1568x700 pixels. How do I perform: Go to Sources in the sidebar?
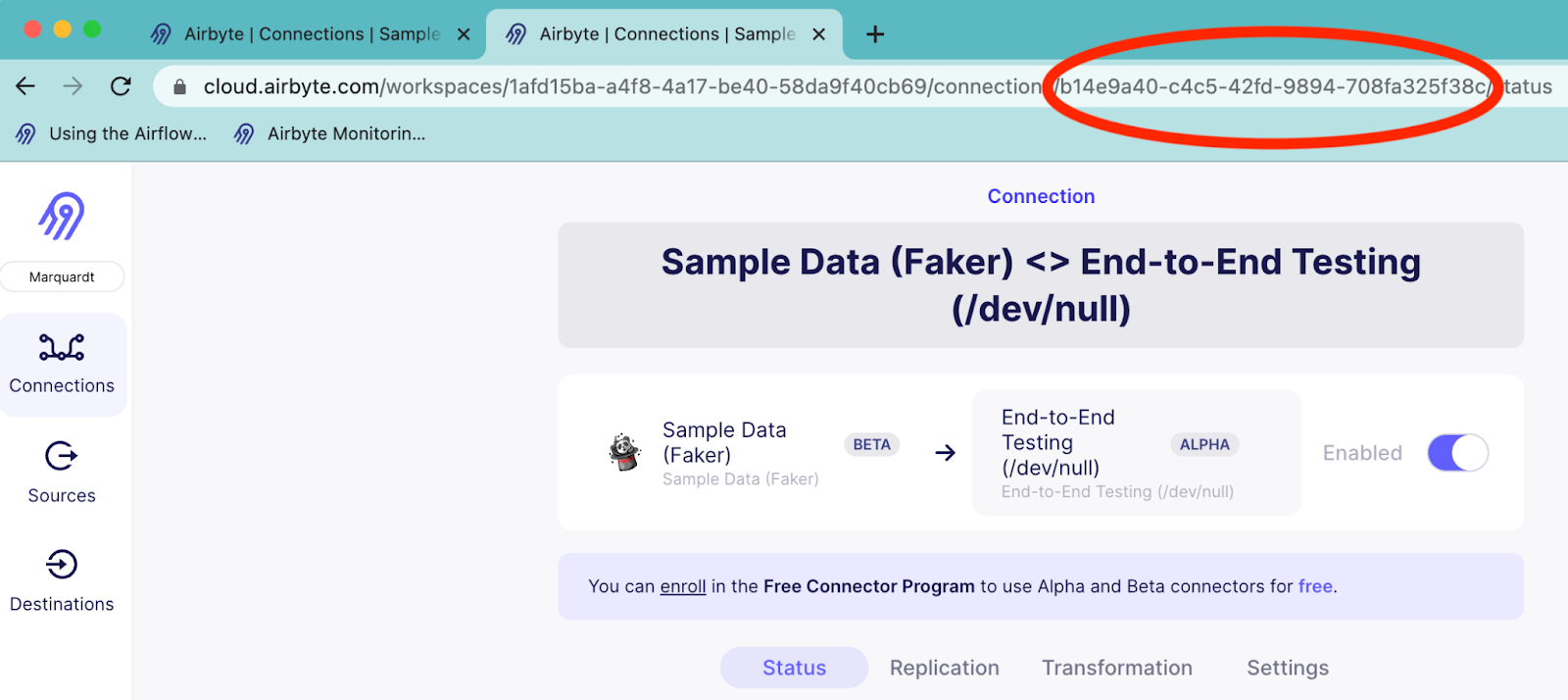tap(62, 473)
